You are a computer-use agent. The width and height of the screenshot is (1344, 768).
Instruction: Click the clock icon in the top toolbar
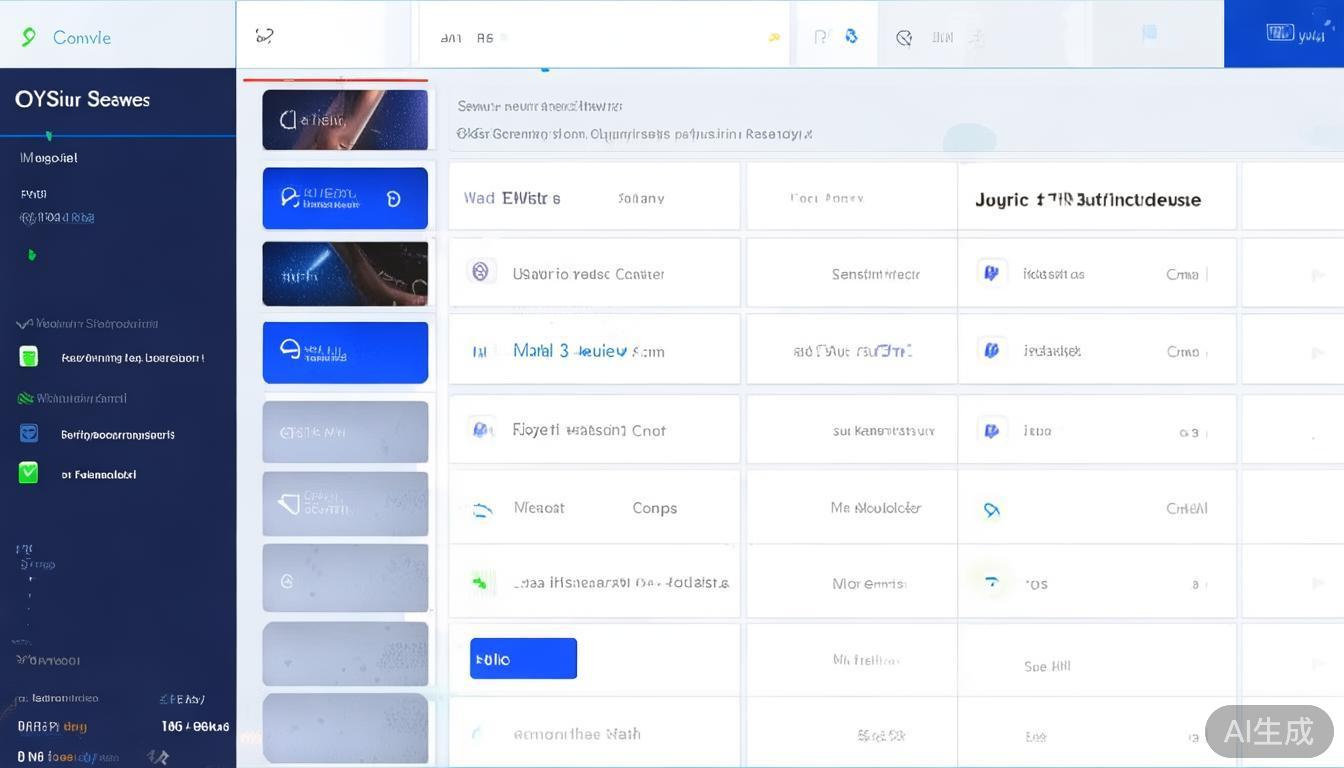coord(904,37)
